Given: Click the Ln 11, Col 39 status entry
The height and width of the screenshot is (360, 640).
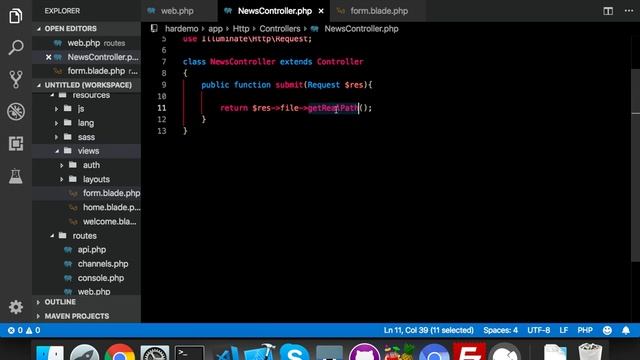Looking at the screenshot, I should tap(429, 330).
